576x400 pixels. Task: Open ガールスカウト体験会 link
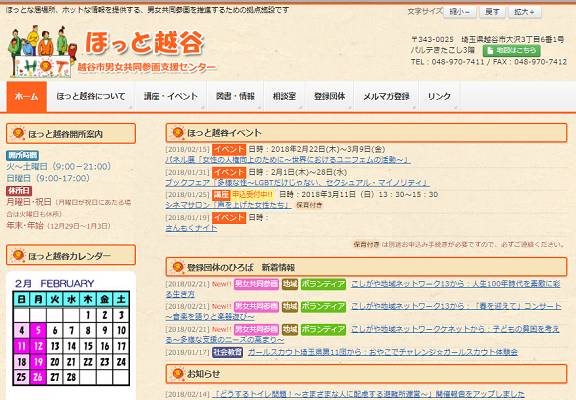tap(382, 352)
